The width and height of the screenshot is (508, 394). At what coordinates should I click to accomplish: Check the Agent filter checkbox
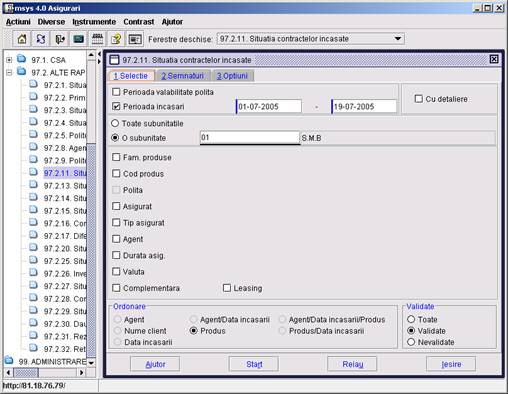(x=116, y=239)
